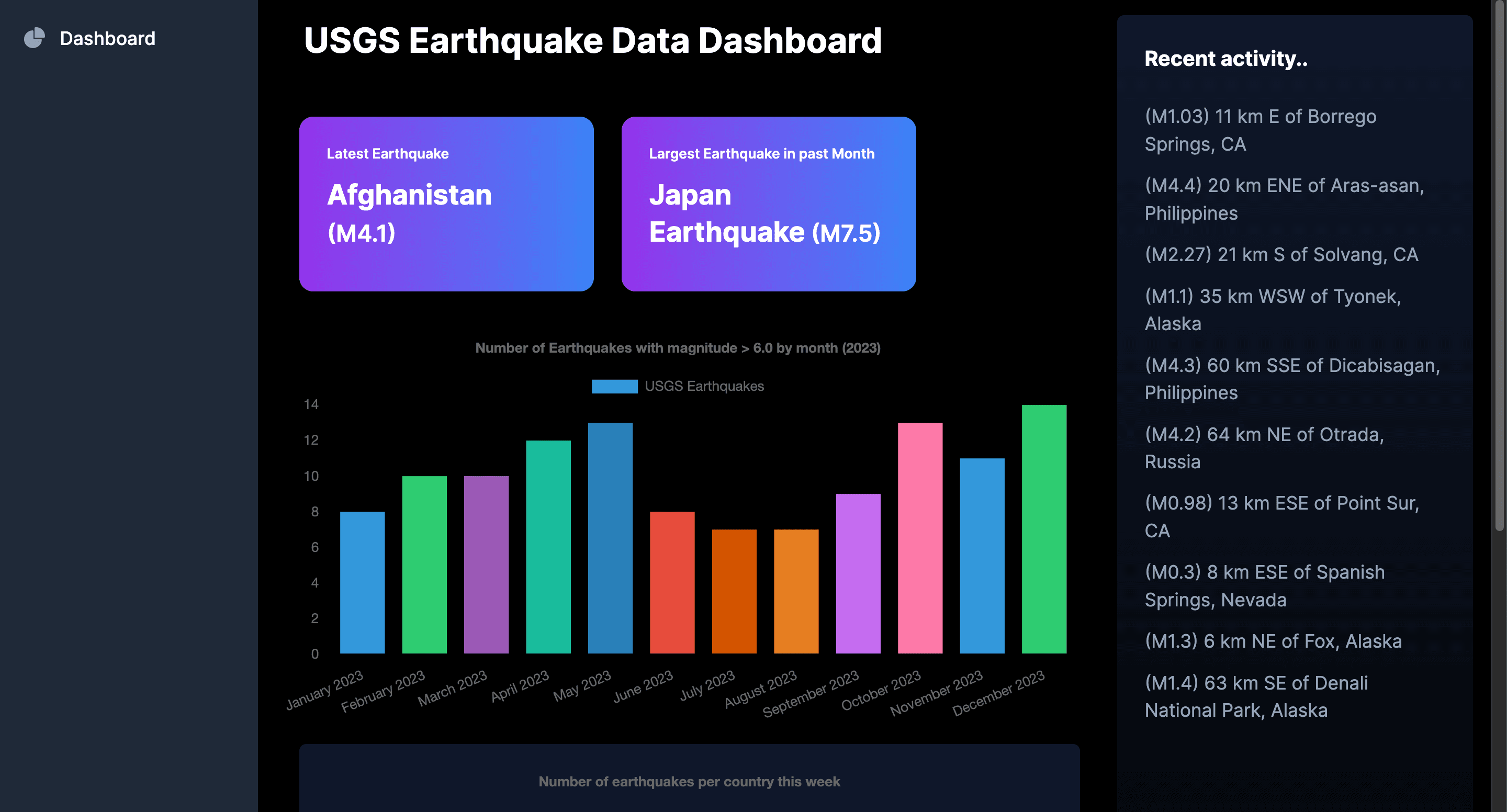This screenshot has height=812, width=1507.
Task: Click the December 2023 axis label
Action: [x=998, y=693]
